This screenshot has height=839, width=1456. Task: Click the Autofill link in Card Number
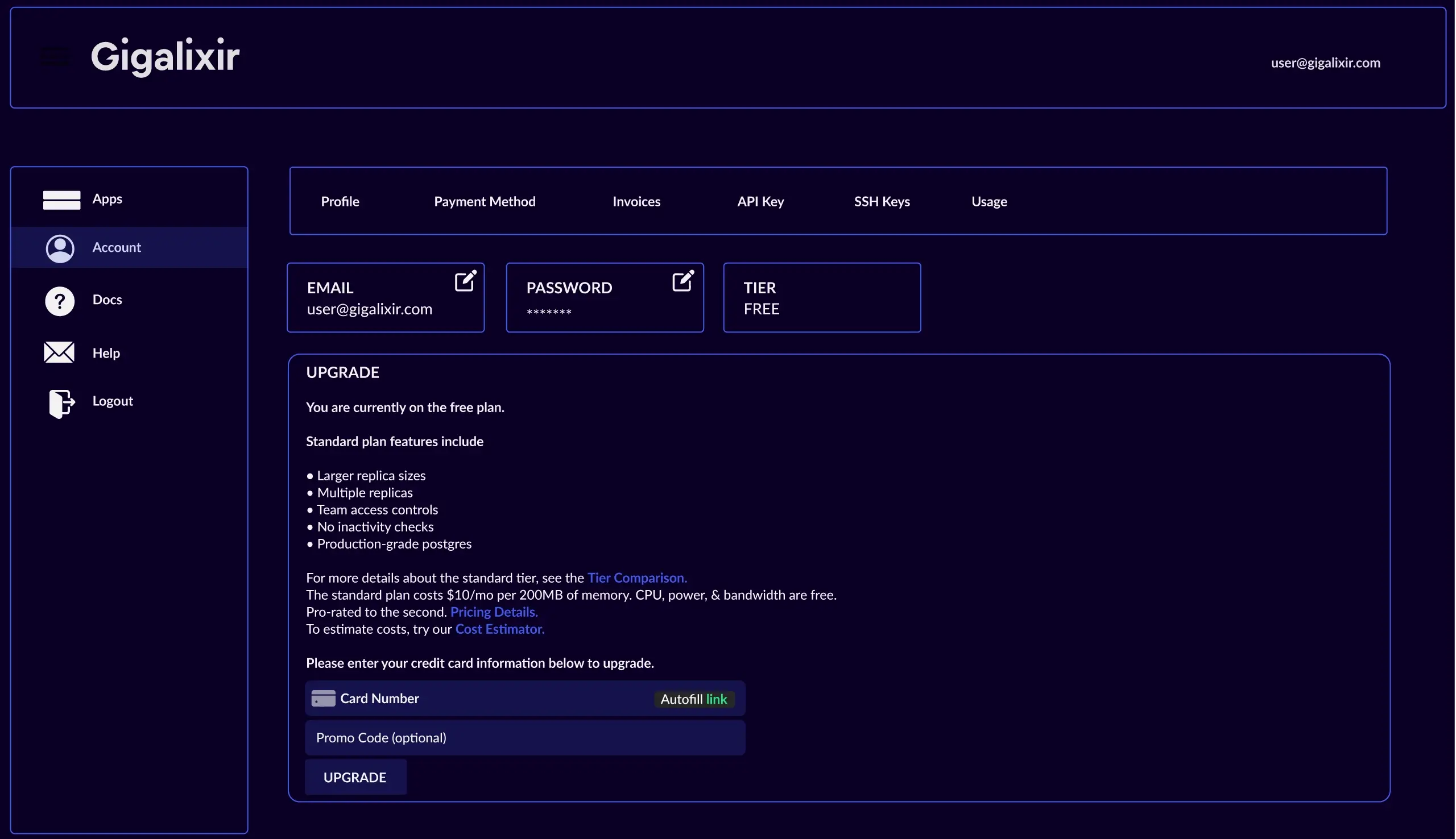pyautogui.click(x=694, y=699)
